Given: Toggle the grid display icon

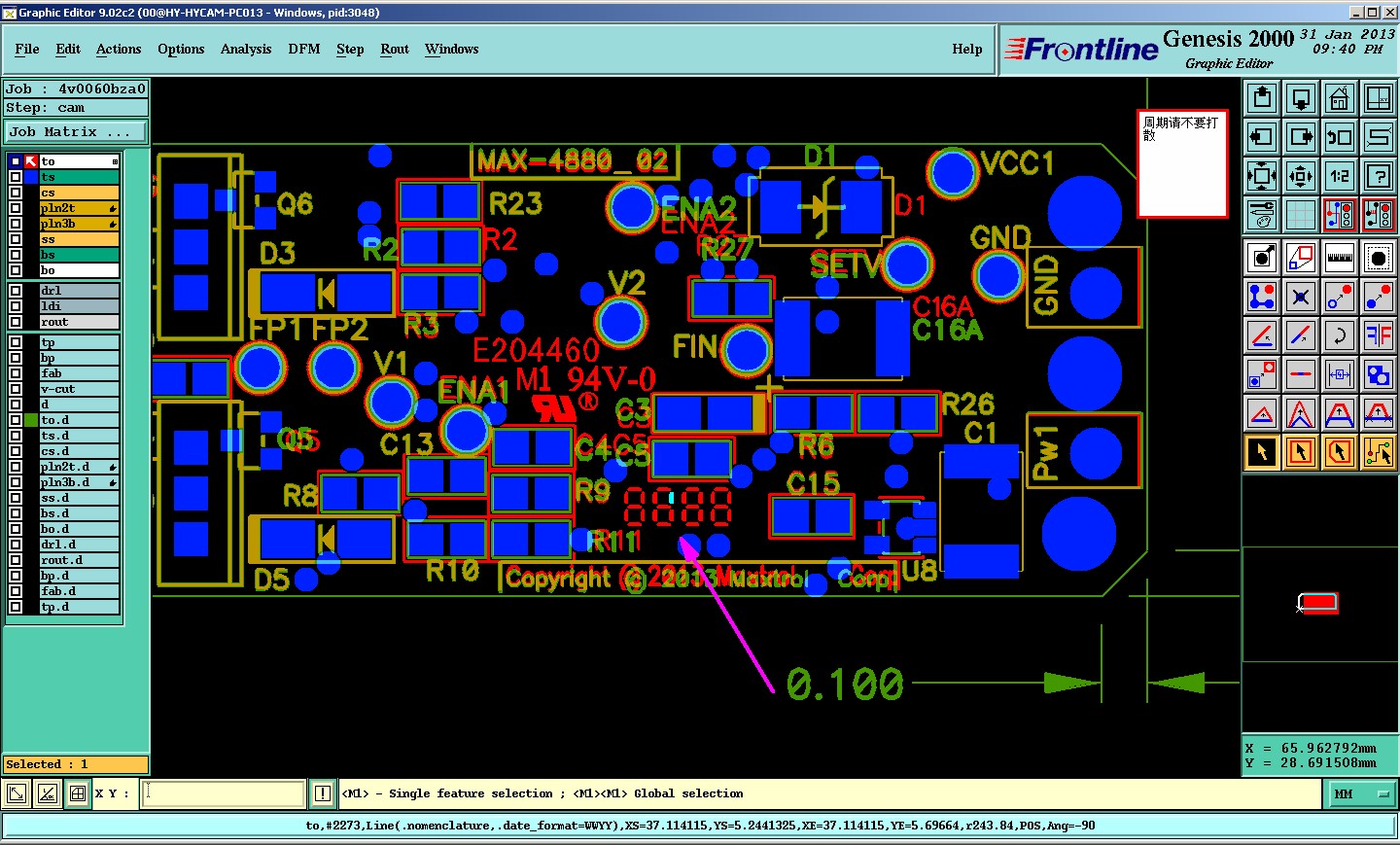Looking at the screenshot, I should 1301,215.
